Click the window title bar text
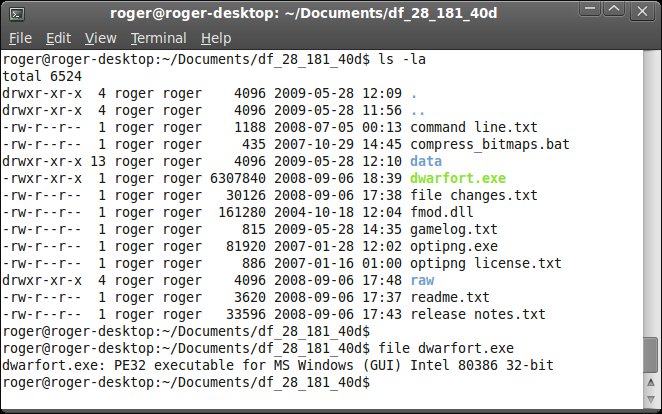662x414 pixels. [331, 14]
